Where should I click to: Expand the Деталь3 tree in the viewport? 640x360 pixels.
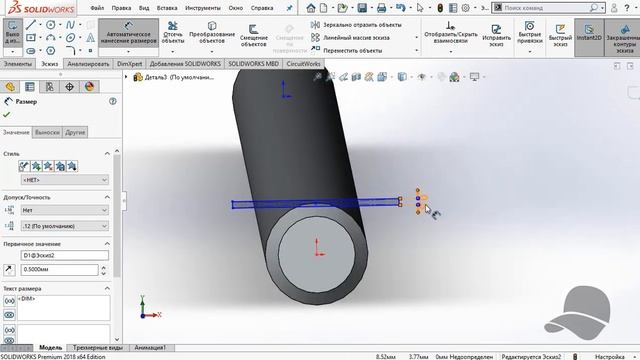click(x=126, y=77)
